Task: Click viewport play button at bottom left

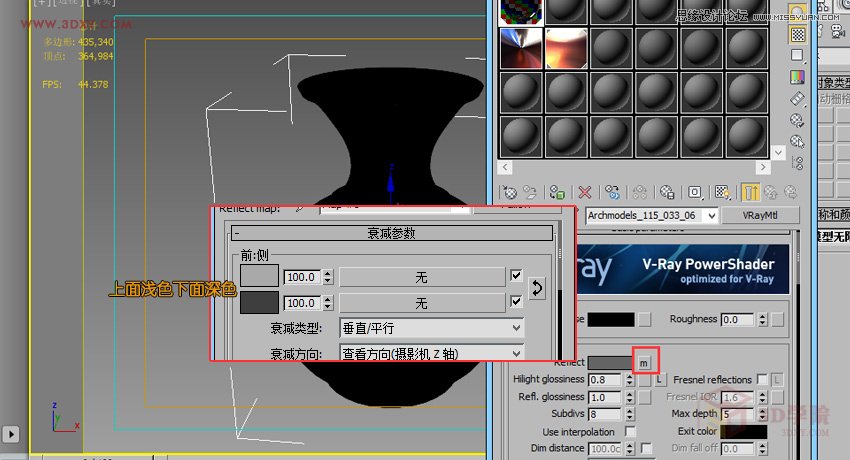Action: pos(10,434)
